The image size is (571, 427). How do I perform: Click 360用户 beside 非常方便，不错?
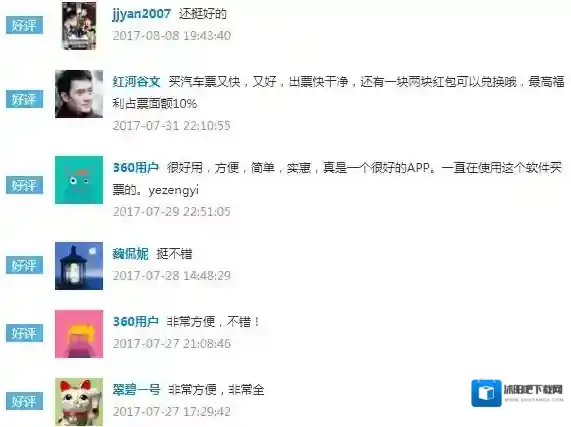[136, 321]
